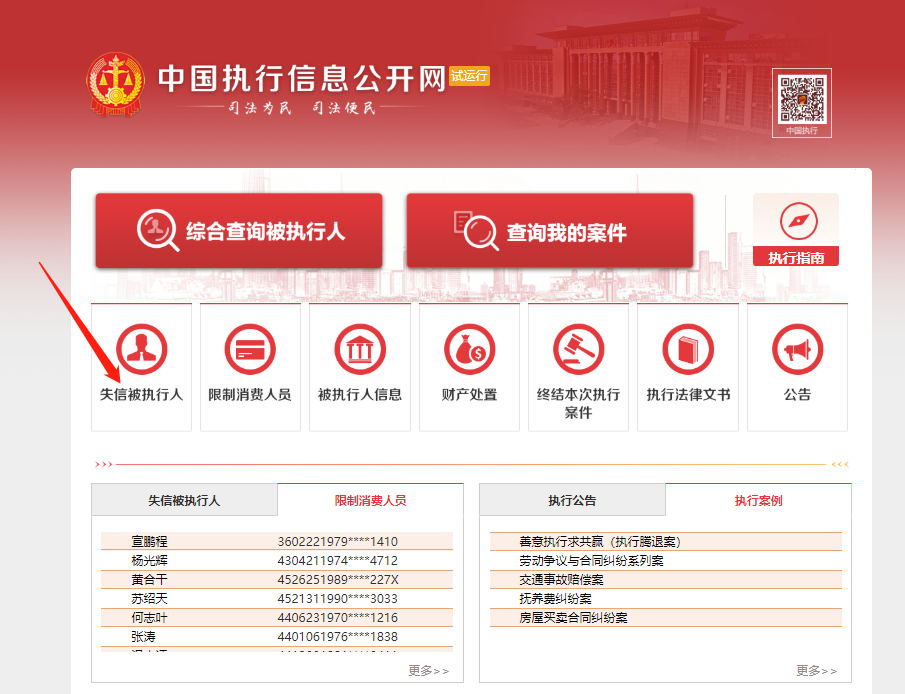Click the 终结本次执行案件 gavel icon

578,350
